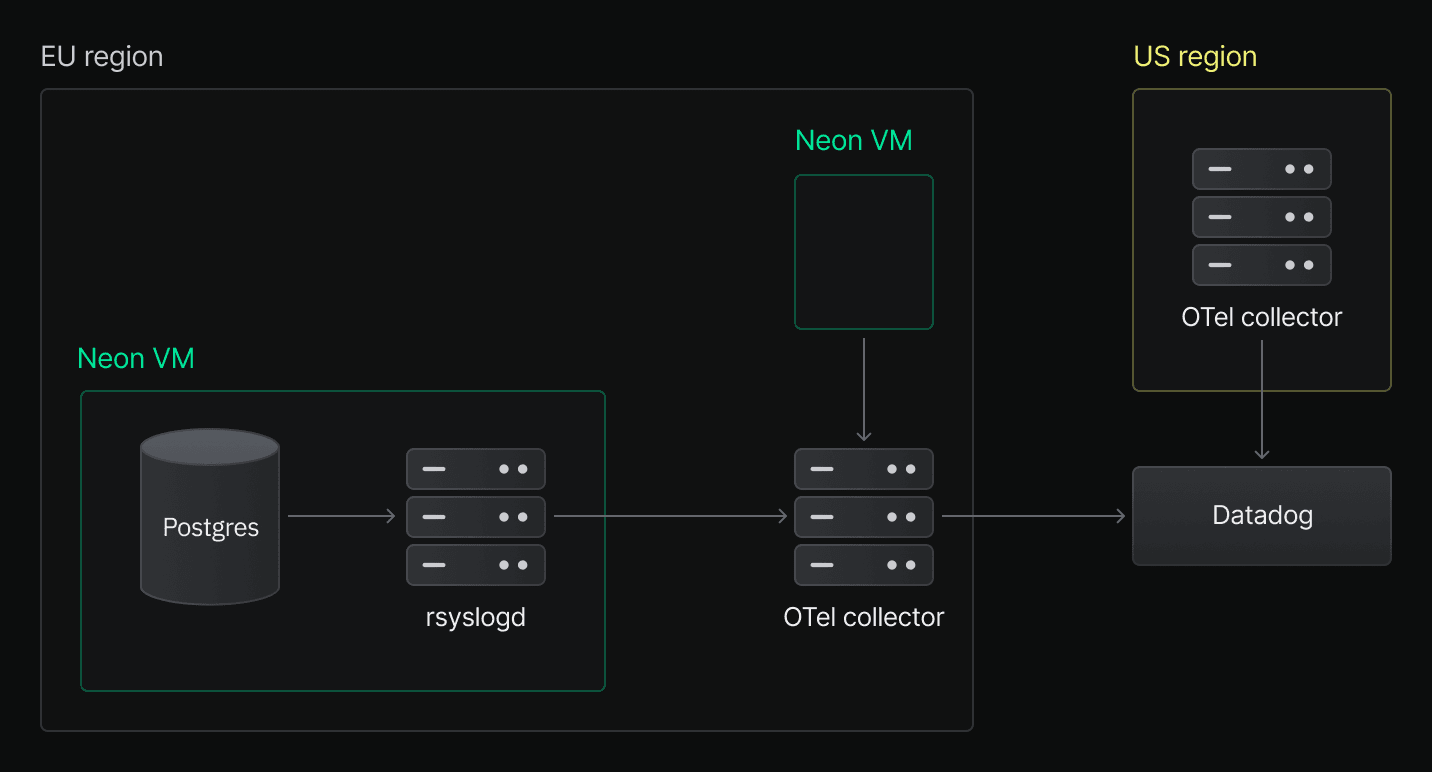This screenshot has height=772, width=1432.
Task: Click the Datadog box
Action: tap(1262, 516)
